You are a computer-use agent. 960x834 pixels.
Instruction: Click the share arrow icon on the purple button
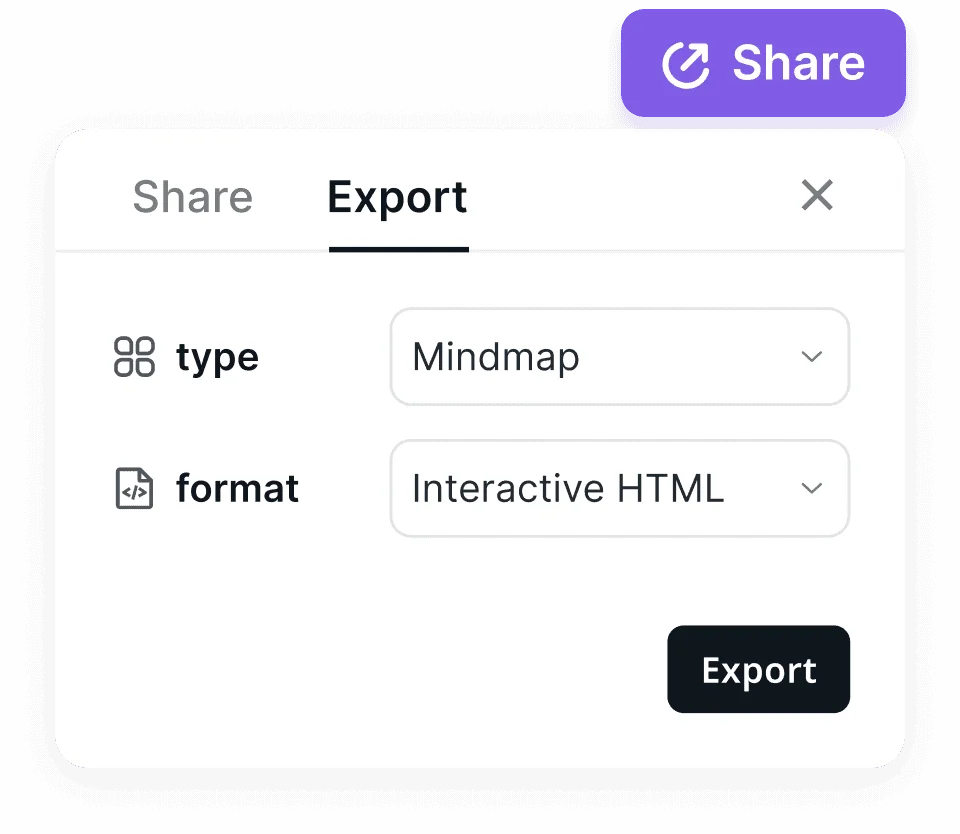click(686, 62)
